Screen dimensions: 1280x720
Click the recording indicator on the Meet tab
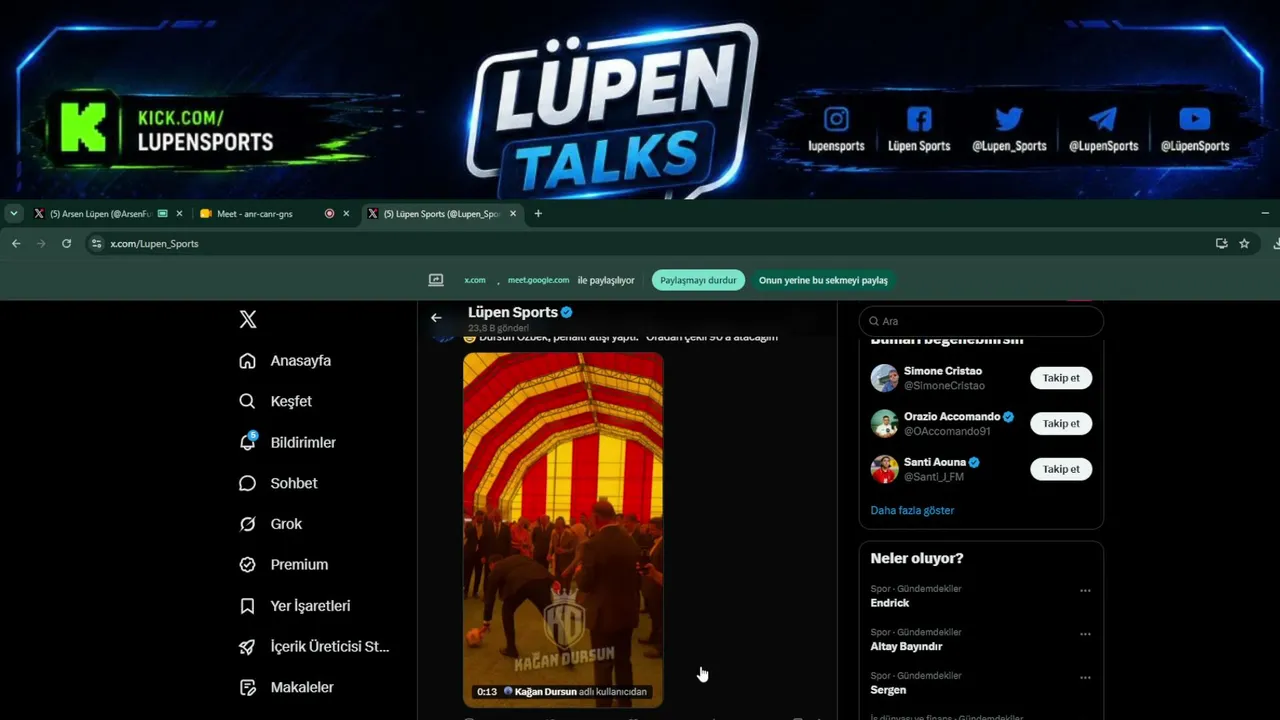click(x=329, y=214)
